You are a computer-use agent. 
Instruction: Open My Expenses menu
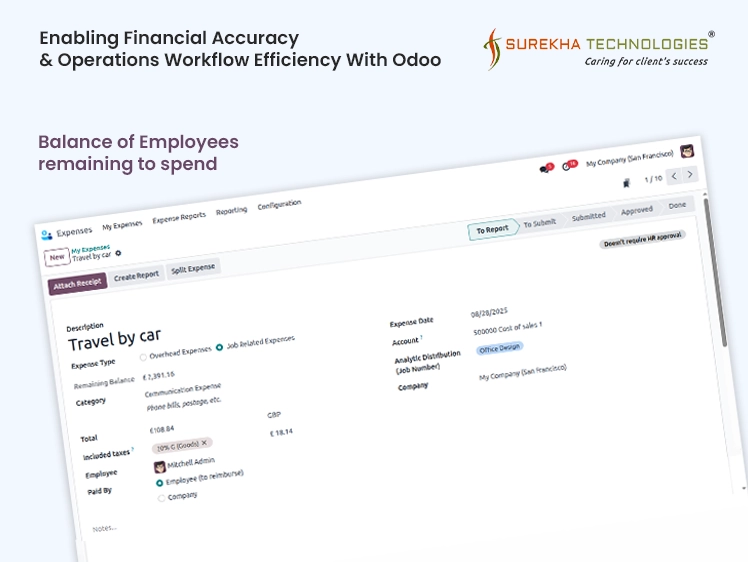pyautogui.click(x=122, y=225)
